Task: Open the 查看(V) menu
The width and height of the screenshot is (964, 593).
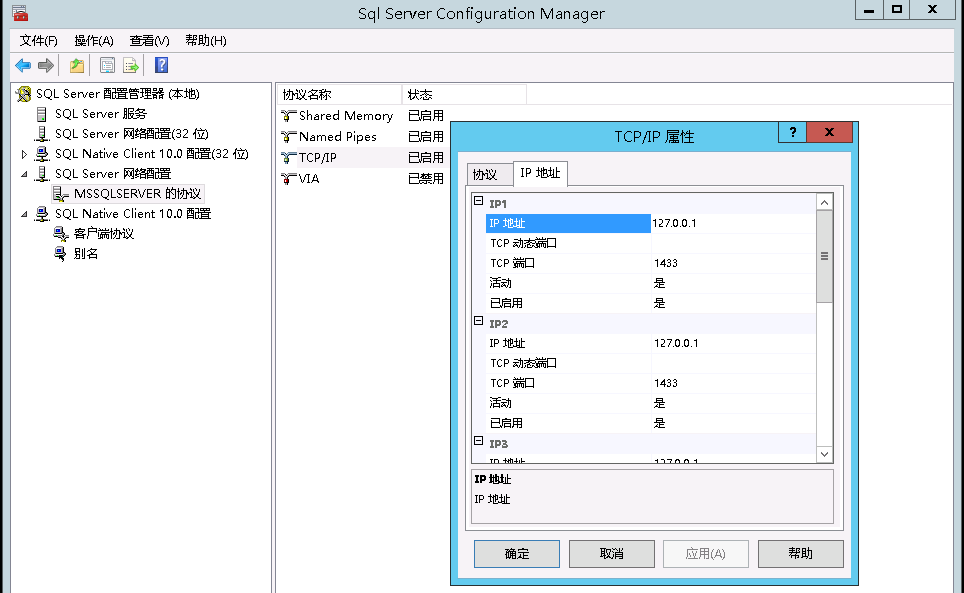Action: [149, 41]
